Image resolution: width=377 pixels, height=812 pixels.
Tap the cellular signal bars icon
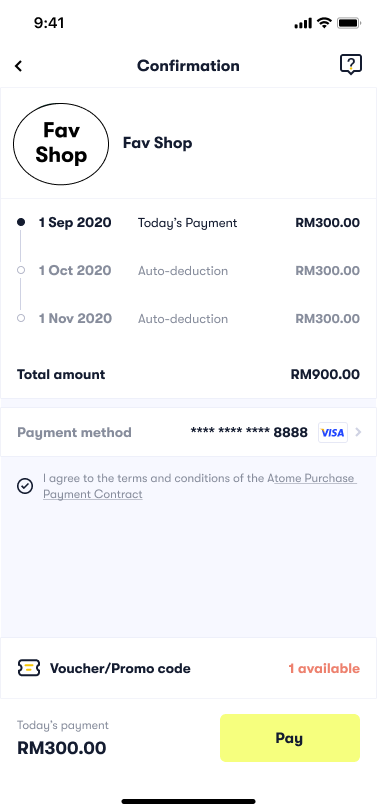coord(303,23)
